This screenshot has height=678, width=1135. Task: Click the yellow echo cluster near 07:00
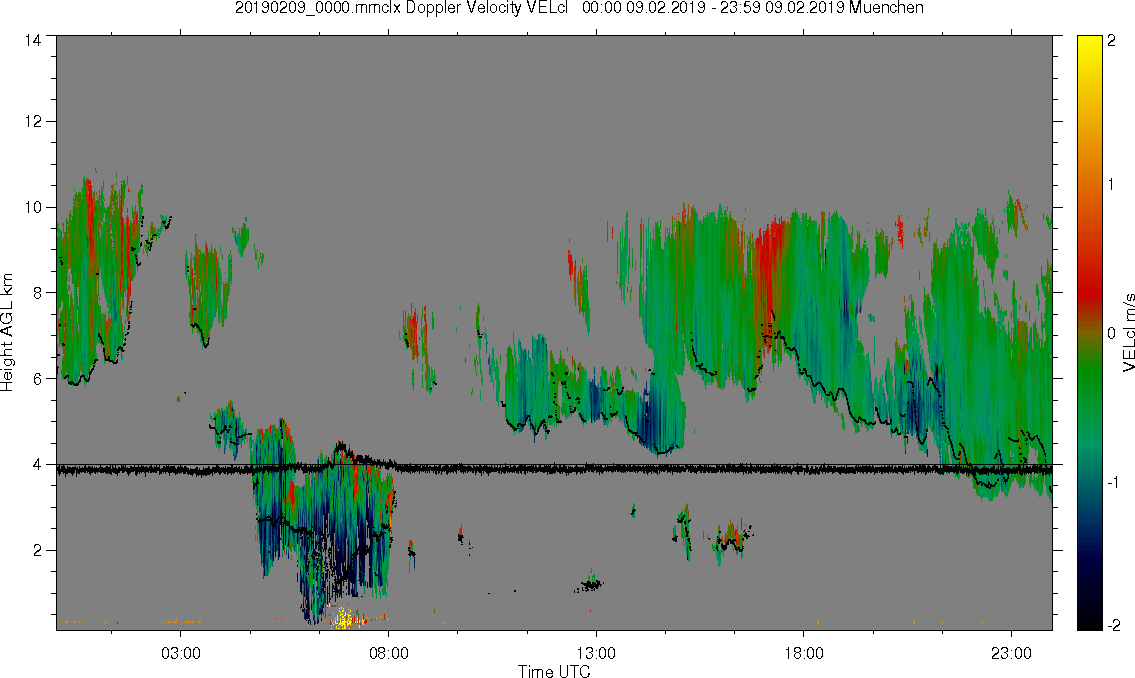point(342,617)
